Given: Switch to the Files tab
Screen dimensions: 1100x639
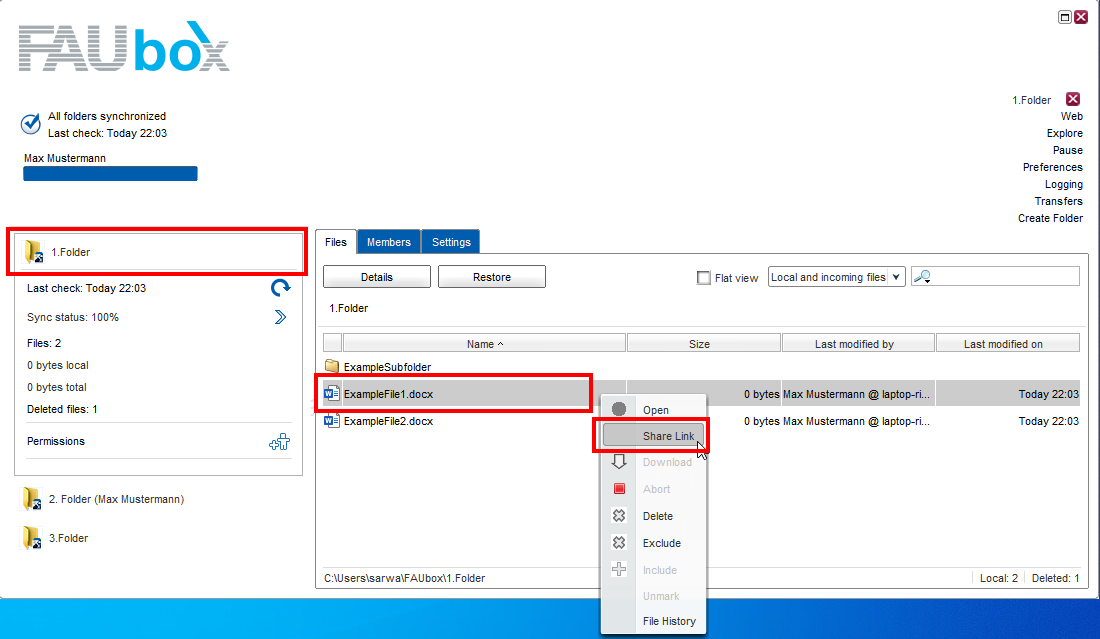Looking at the screenshot, I should (335, 242).
